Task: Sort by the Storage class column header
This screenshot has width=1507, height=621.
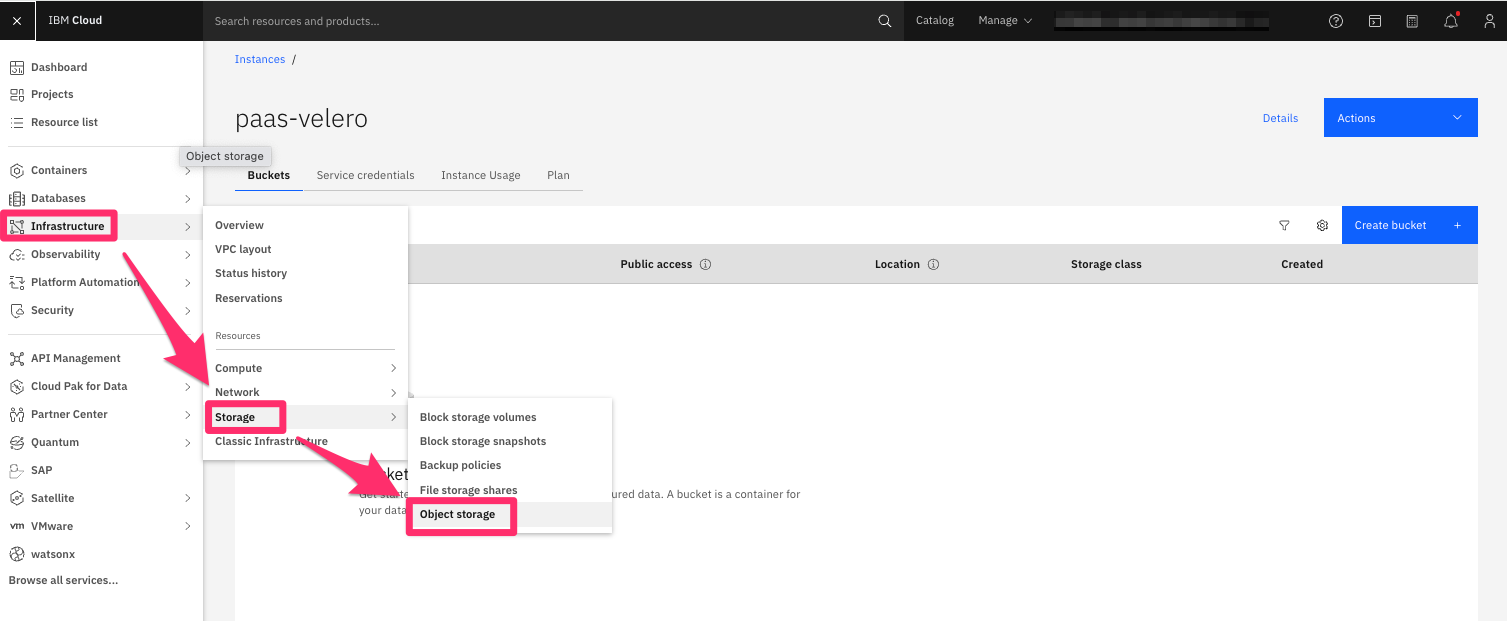Action: click(1106, 264)
